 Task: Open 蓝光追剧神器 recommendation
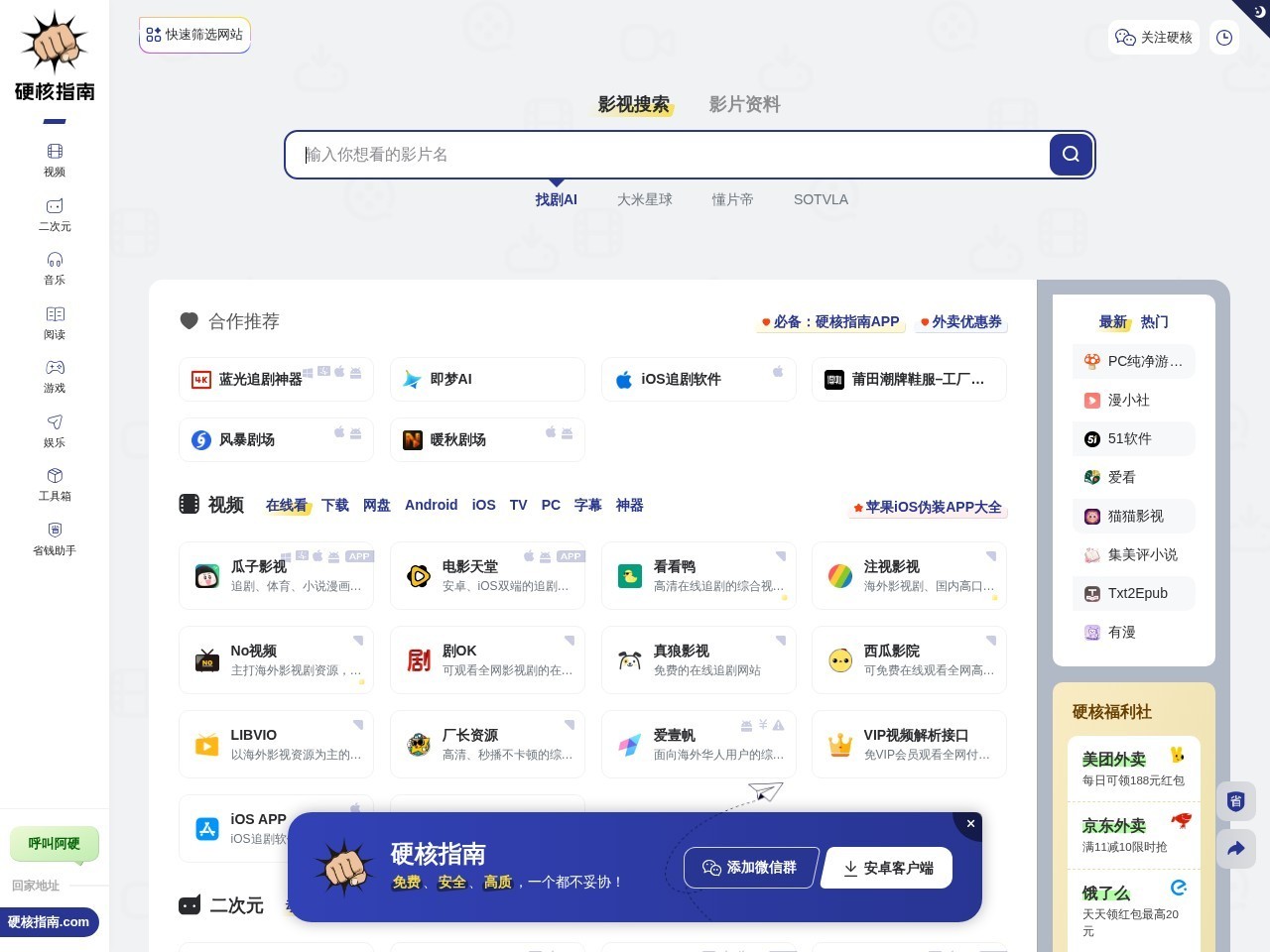click(276, 380)
